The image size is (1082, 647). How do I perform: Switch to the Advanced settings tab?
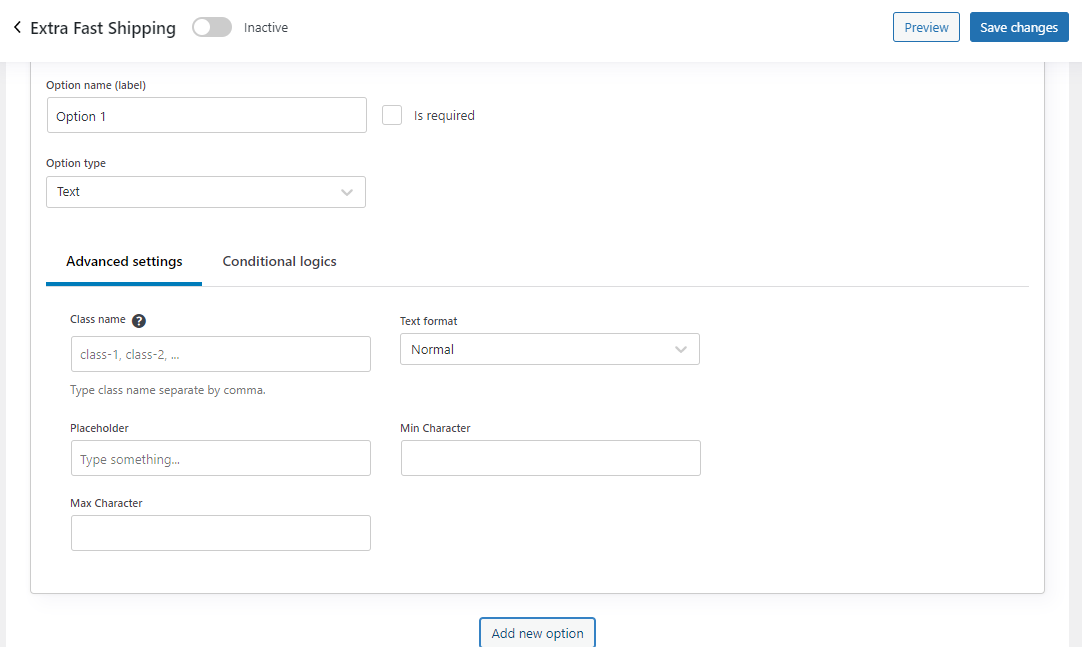tap(124, 261)
